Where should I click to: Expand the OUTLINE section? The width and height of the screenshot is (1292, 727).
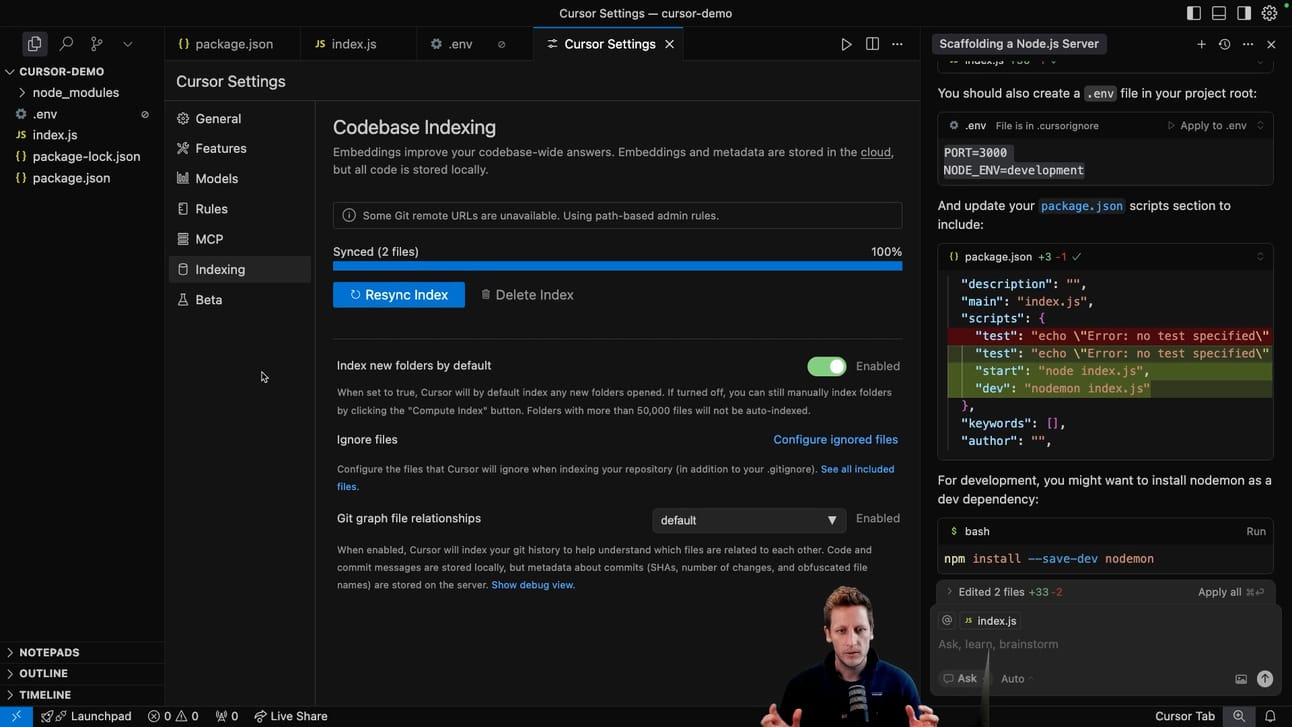pos(82,673)
